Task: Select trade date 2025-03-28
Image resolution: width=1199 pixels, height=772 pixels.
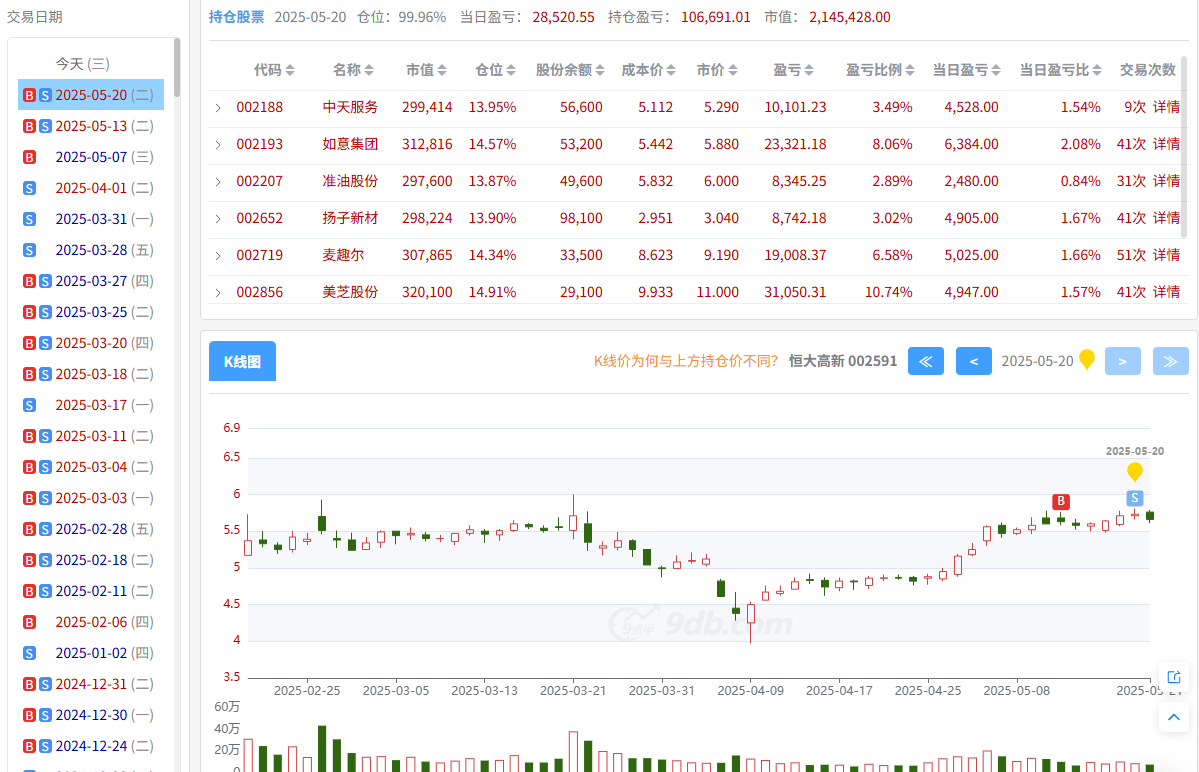Action: 91,250
